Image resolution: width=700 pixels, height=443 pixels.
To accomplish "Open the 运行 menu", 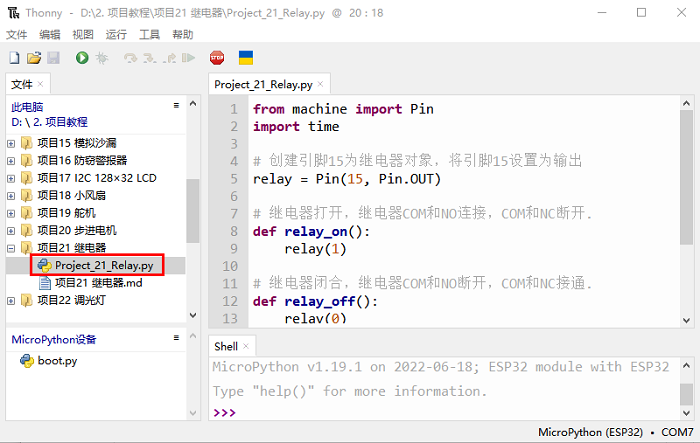I will click(116, 34).
